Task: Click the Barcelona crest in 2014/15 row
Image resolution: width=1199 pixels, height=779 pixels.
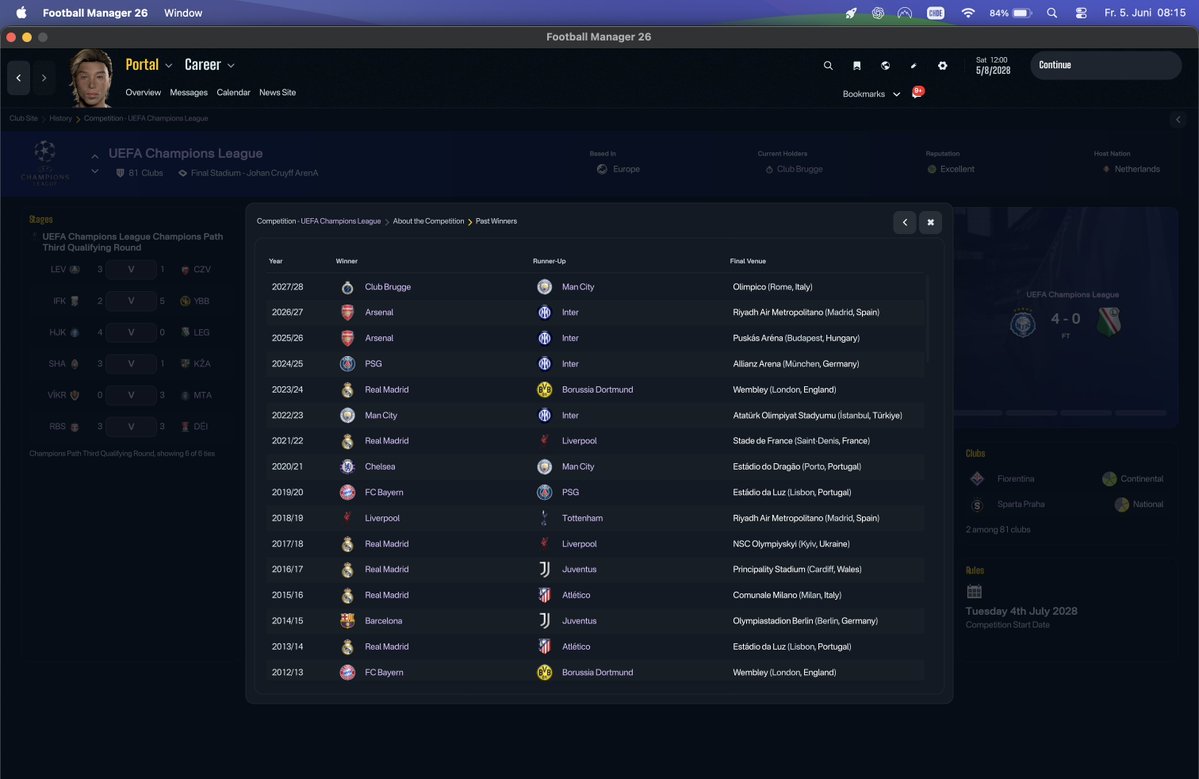Action: (347, 621)
